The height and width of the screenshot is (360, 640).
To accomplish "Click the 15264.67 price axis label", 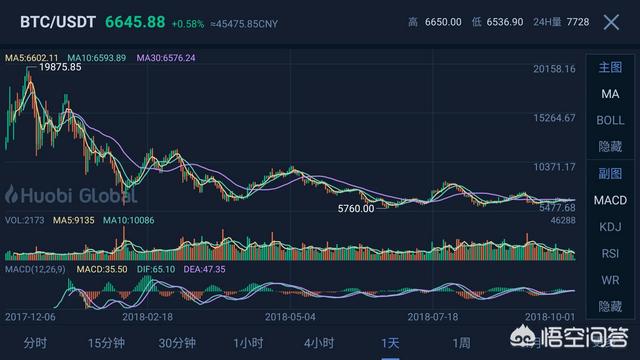I will point(554,118).
